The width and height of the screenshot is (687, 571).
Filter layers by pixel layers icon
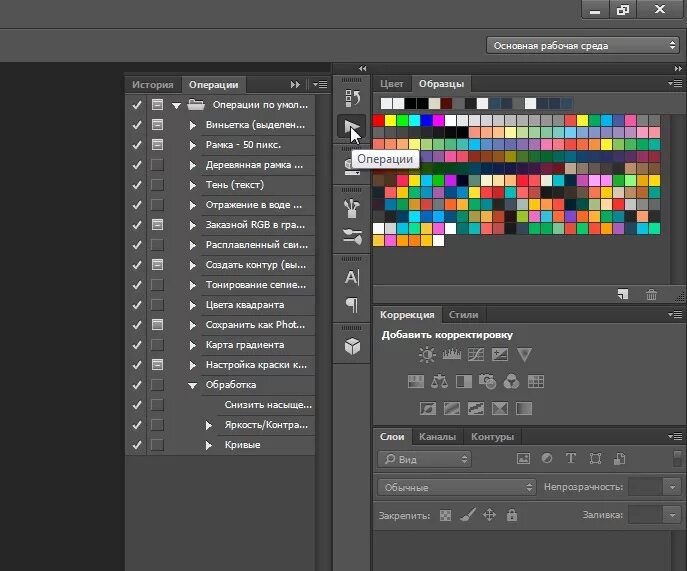click(x=523, y=459)
